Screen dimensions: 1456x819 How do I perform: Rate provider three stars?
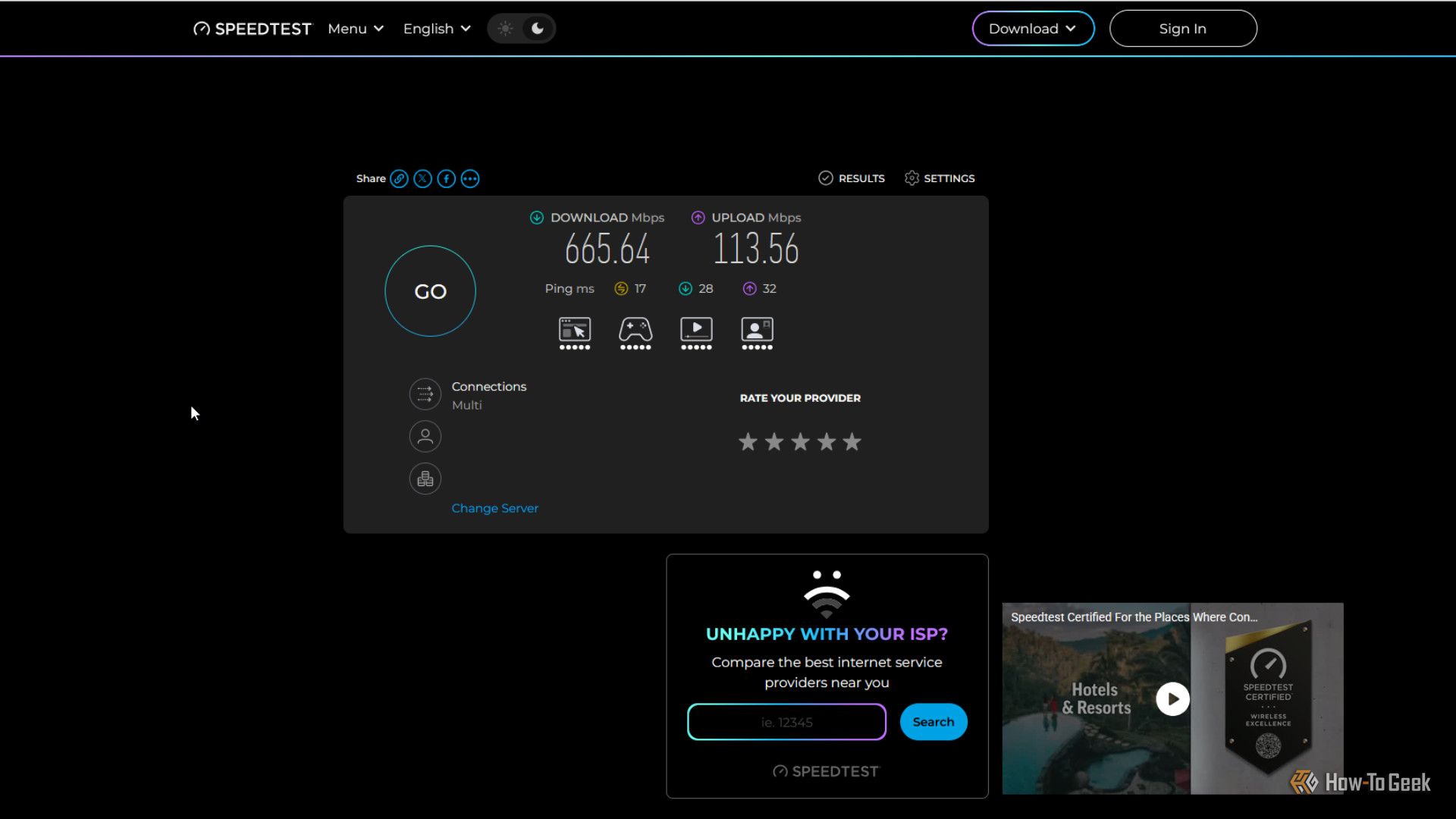coord(800,442)
